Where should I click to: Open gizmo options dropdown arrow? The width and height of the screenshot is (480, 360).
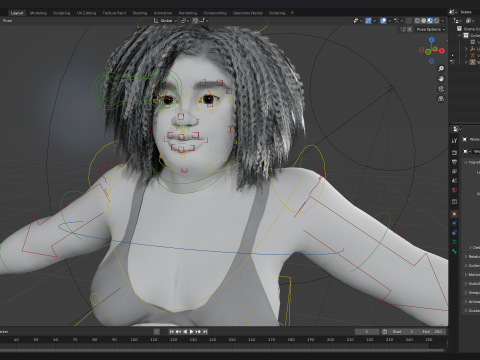coord(374,21)
